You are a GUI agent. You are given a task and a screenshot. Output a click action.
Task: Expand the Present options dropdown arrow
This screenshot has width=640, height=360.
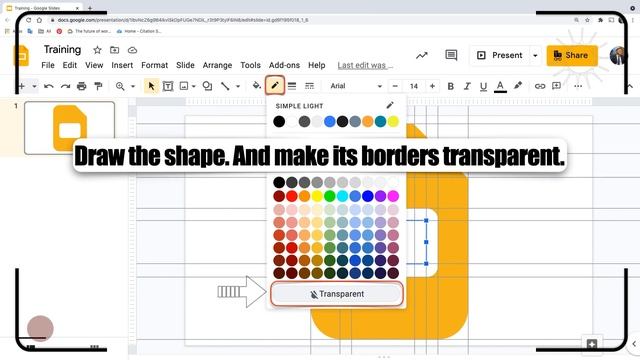535,56
